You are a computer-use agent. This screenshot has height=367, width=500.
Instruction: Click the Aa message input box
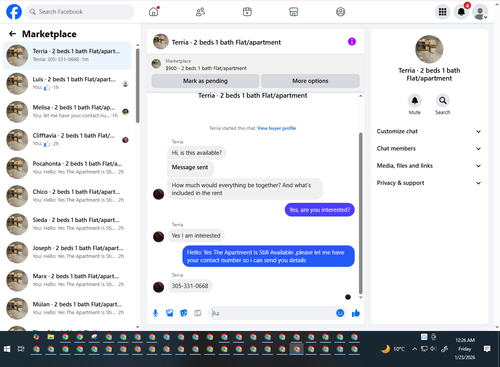[272, 313]
